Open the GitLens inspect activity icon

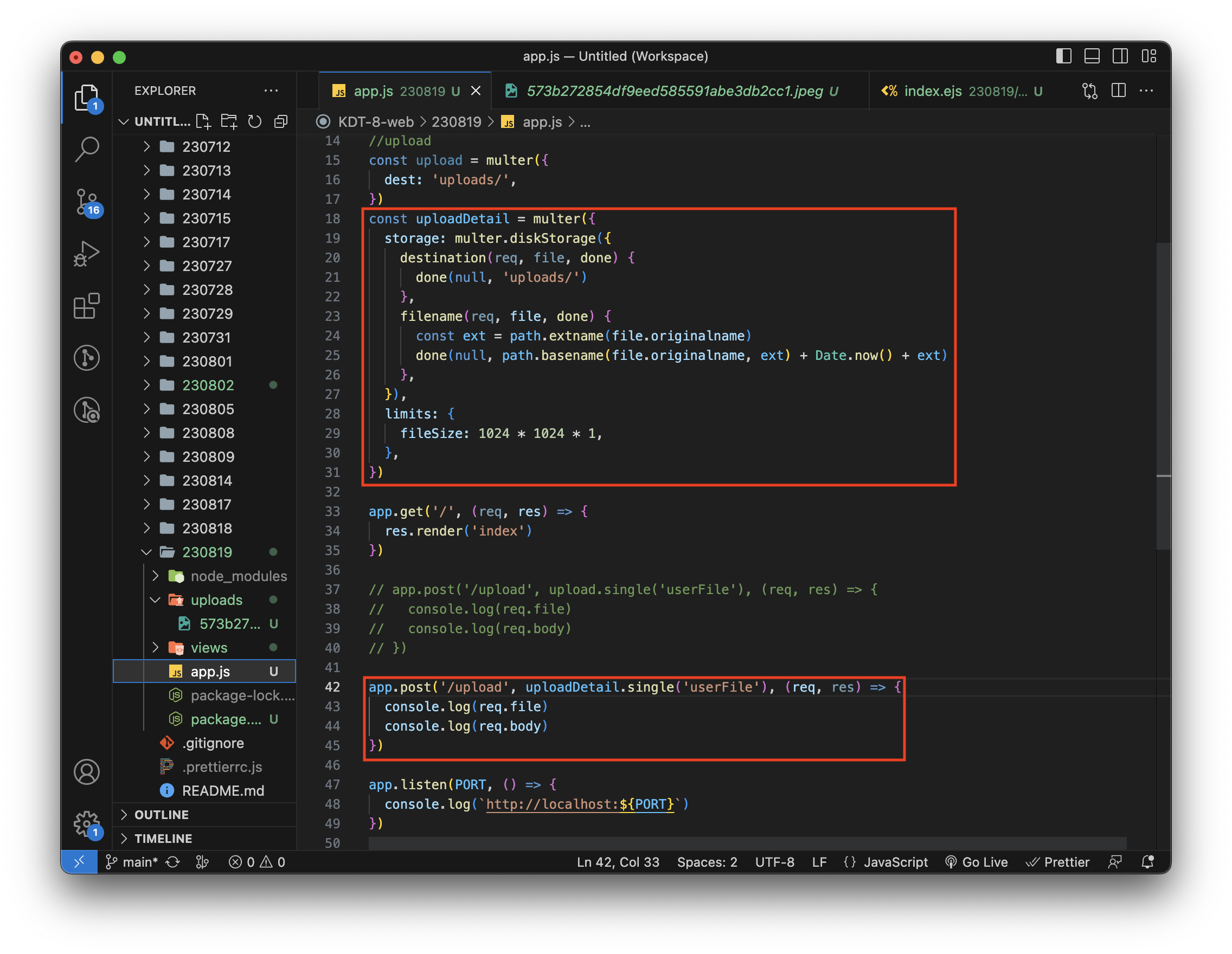[86, 410]
